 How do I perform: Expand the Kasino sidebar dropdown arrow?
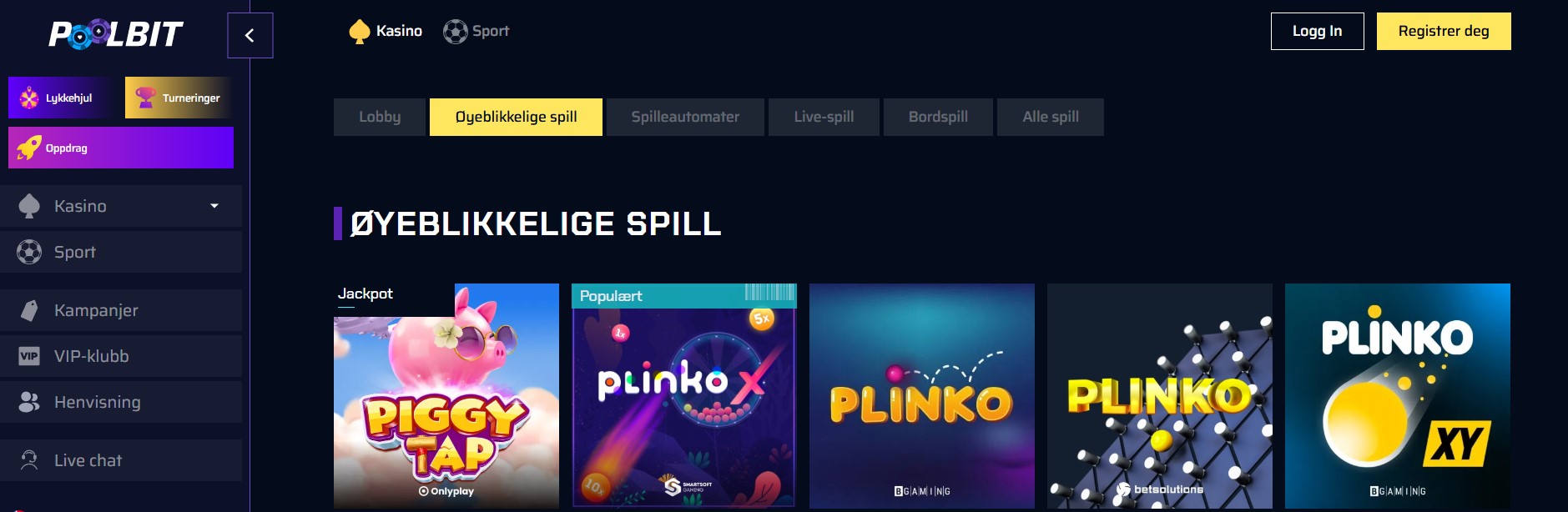pyautogui.click(x=214, y=206)
